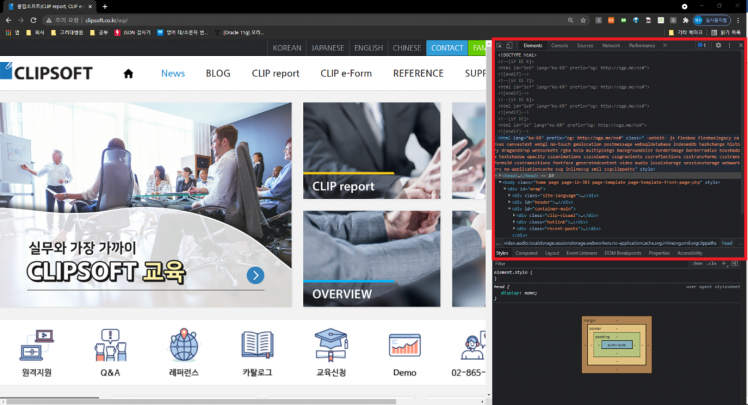
Task: Switch to the DevTools Elements tab
Action: click(533, 45)
